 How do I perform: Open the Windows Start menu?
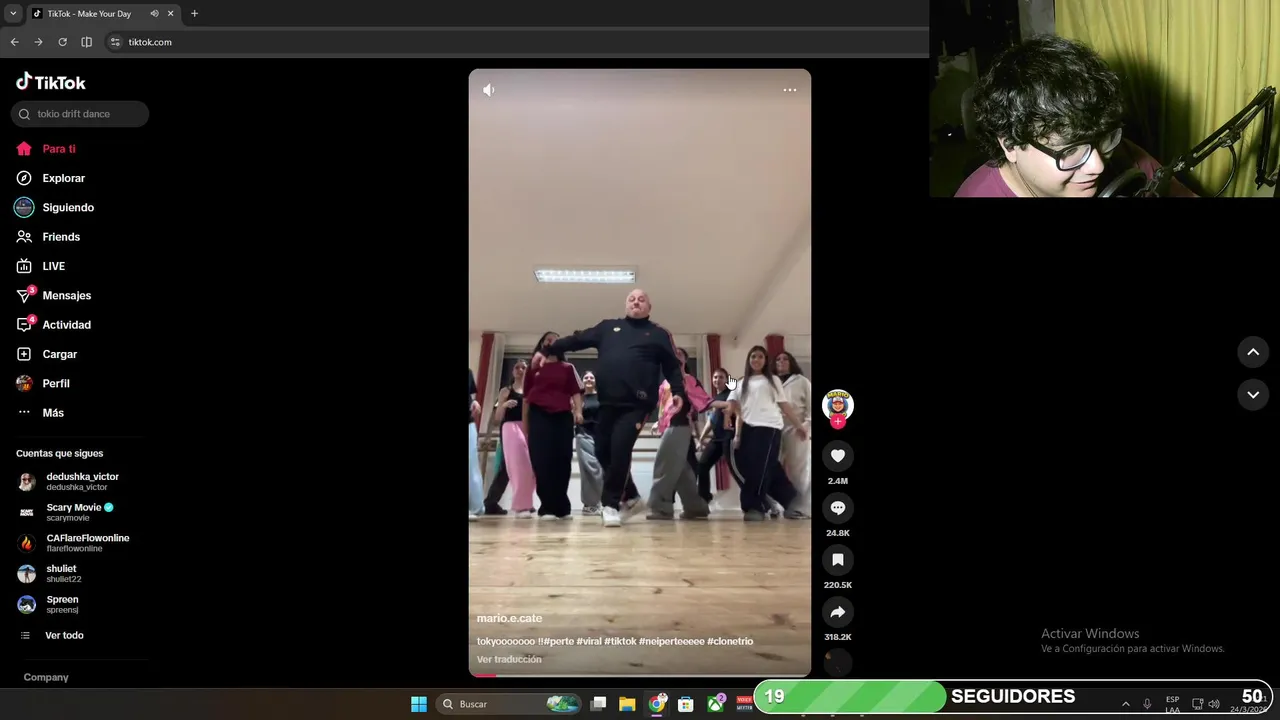(419, 704)
